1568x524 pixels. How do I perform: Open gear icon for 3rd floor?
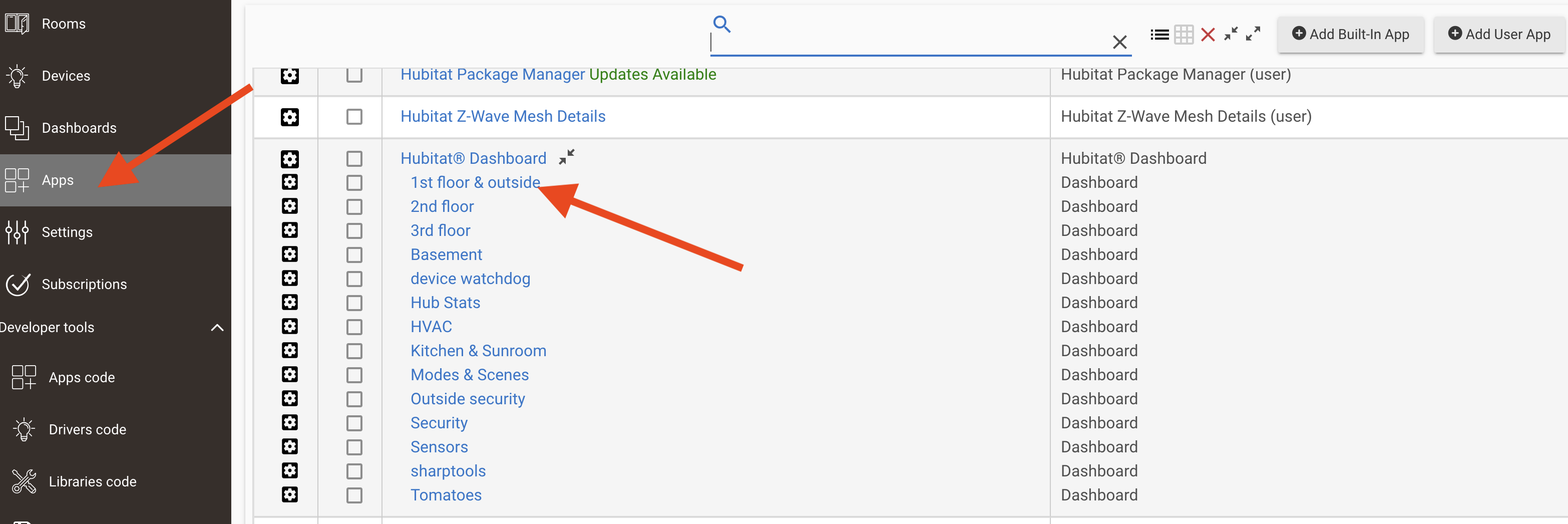[290, 230]
